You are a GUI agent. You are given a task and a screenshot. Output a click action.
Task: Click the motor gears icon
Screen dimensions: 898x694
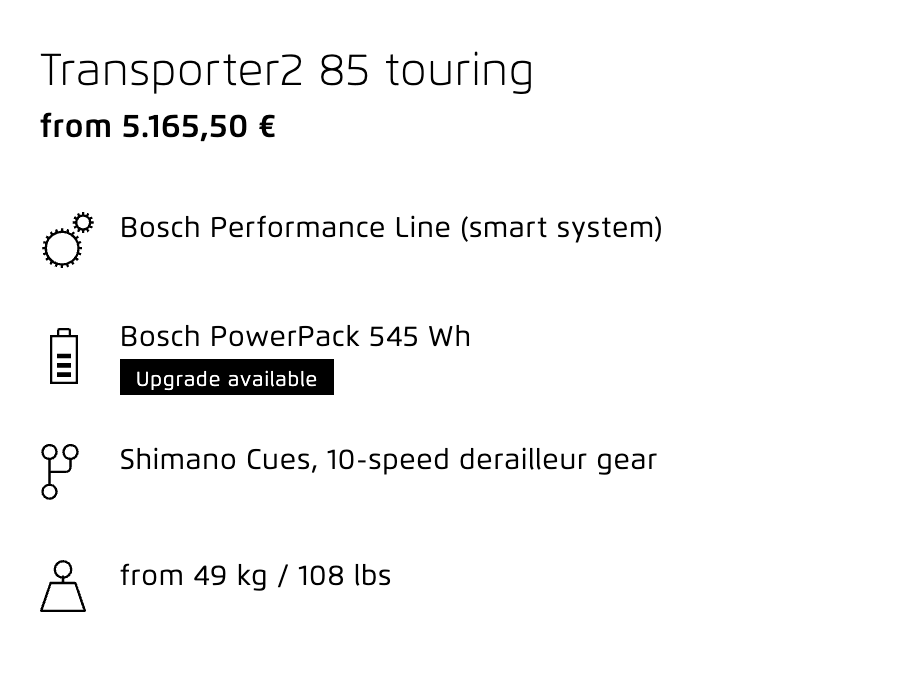point(68,240)
